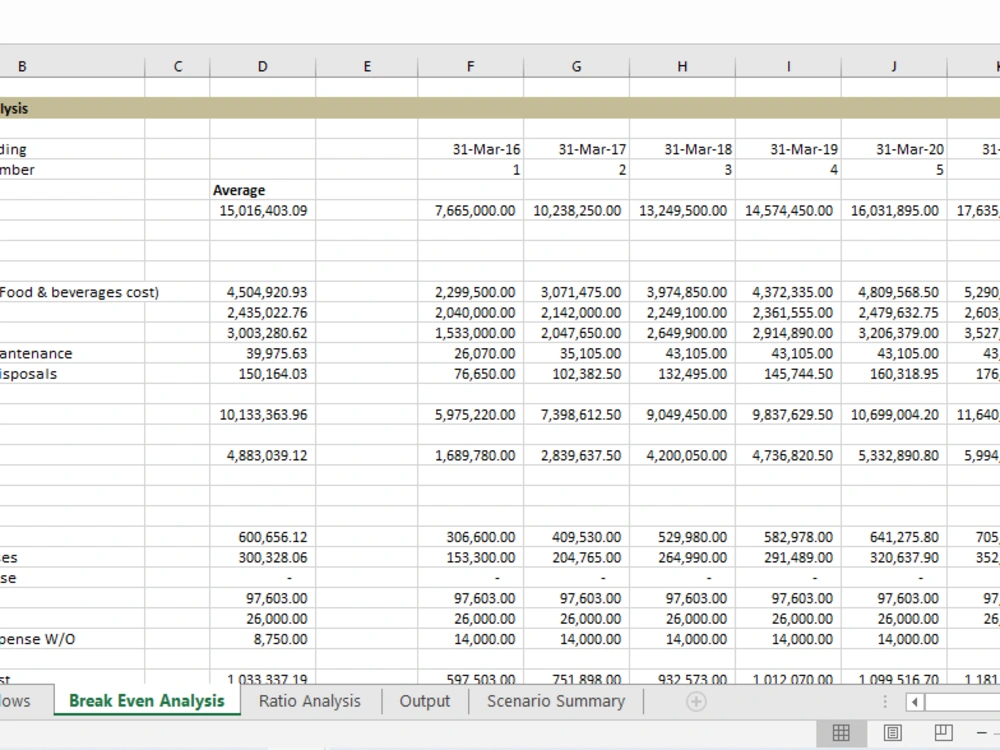
Task: Select cell with 5,332,890.80
Action: (x=894, y=455)
